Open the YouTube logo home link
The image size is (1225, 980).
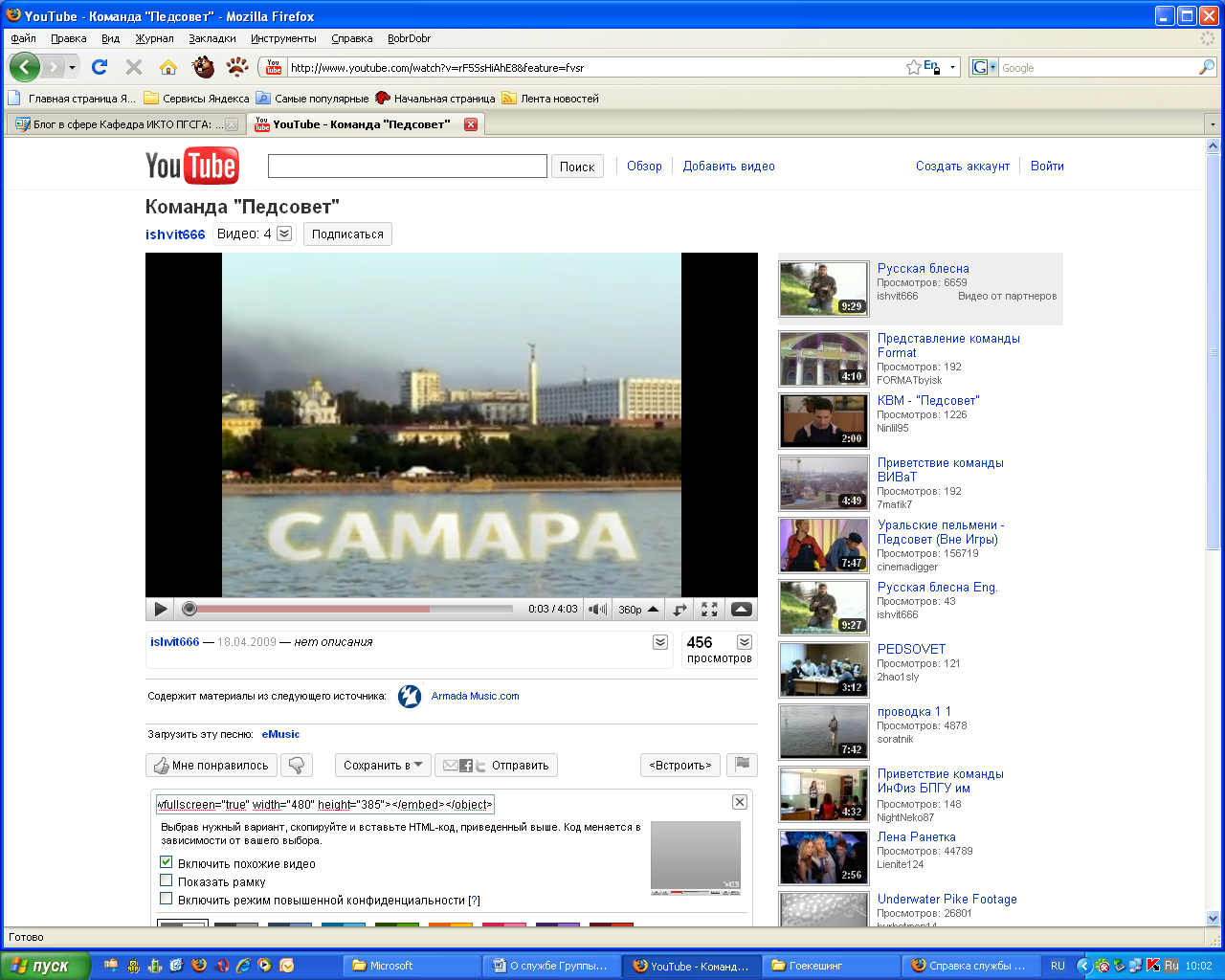pos(192,166)
